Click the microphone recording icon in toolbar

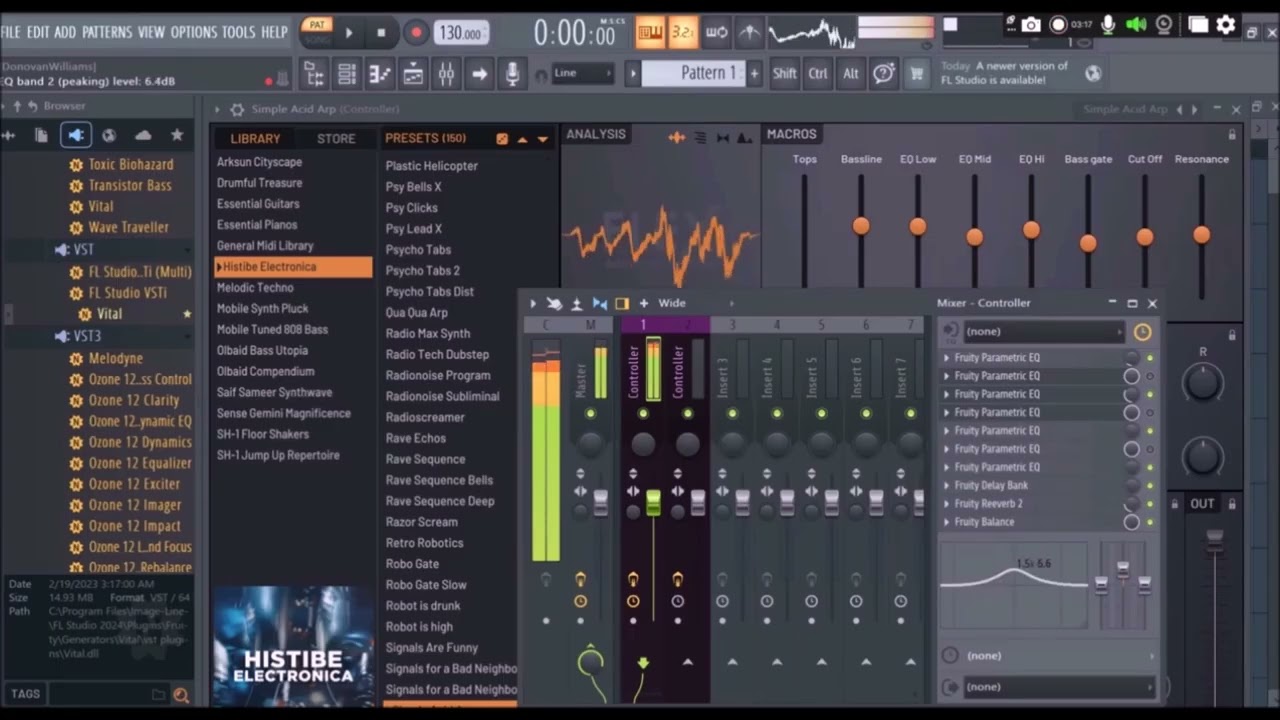click(x=512, y=73)
